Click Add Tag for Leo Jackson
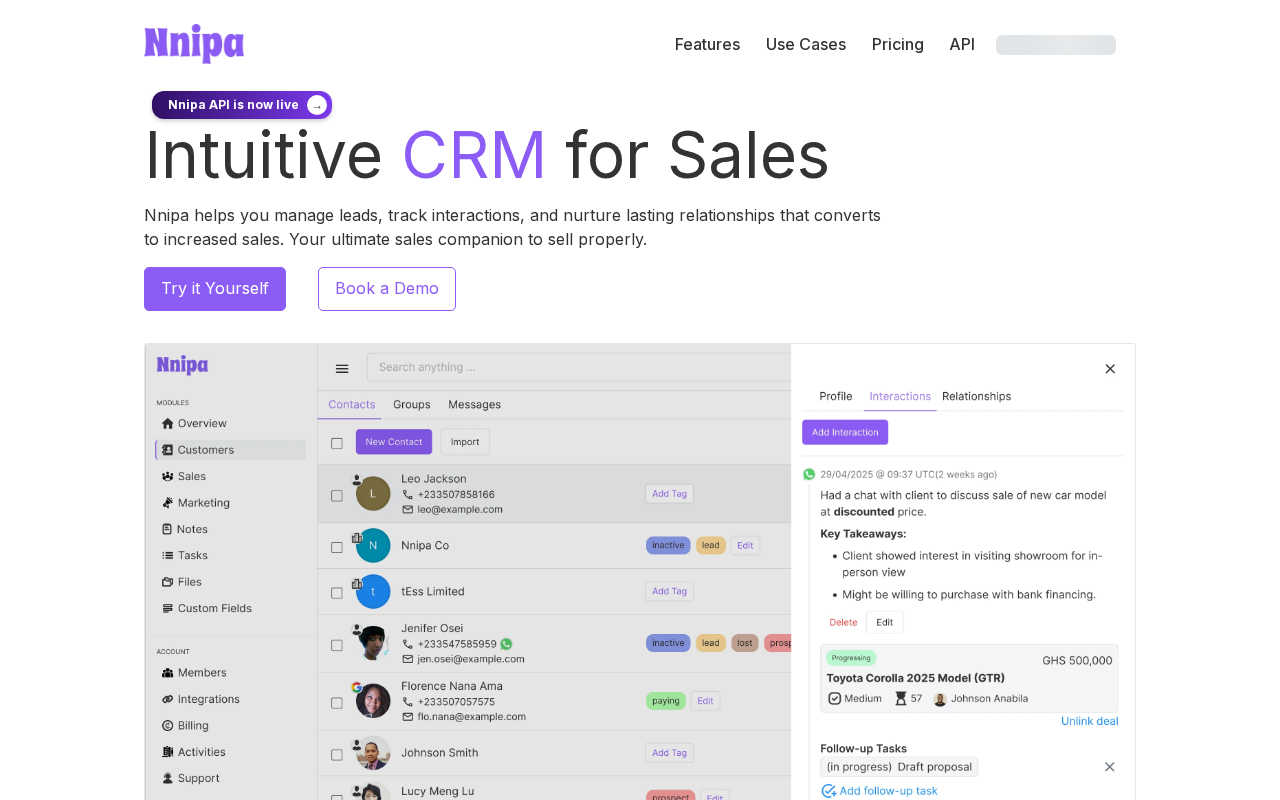 pyautogui.click(x=669, y=494)
